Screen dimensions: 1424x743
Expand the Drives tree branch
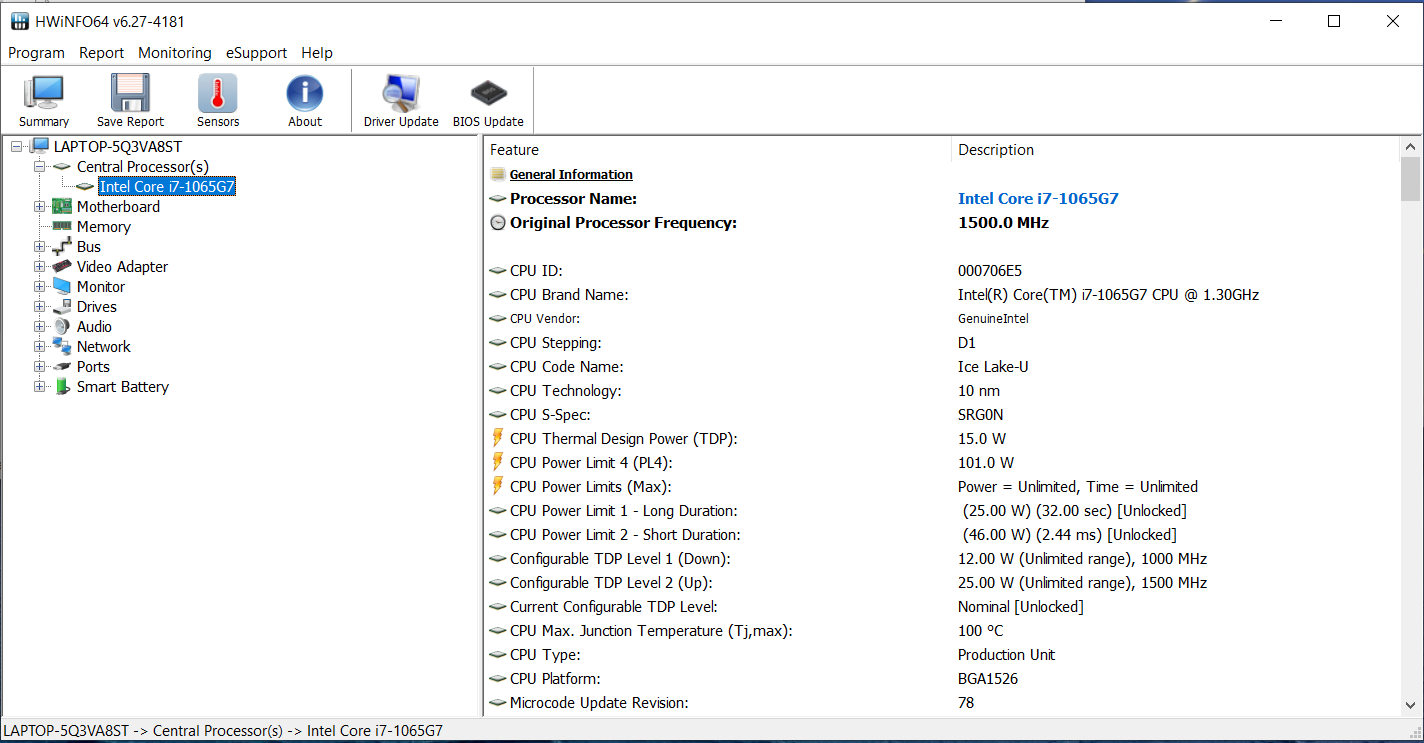[40, 307]
